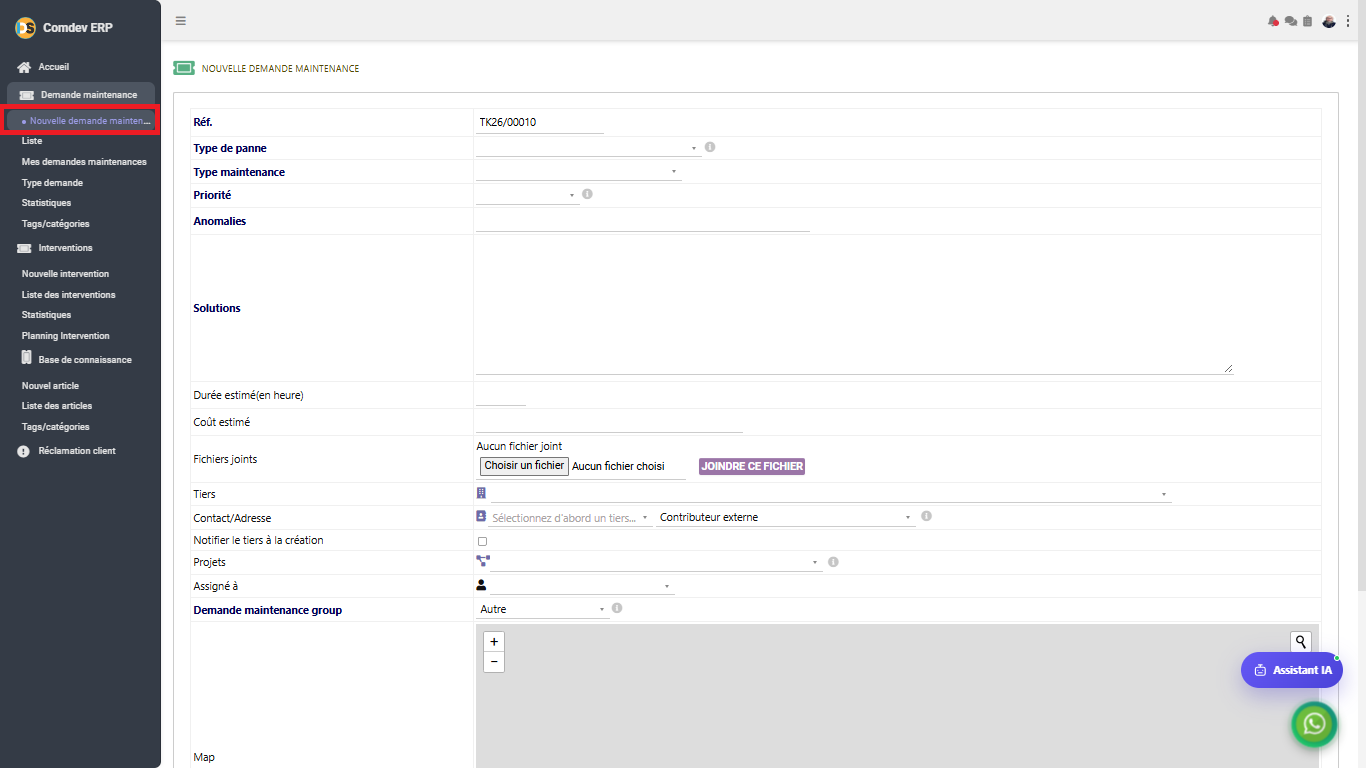Viewport: 1366px width, 768px height.
Task: Click into the Solutions text area
Action: pyautogui.click(x=854, y=308)
